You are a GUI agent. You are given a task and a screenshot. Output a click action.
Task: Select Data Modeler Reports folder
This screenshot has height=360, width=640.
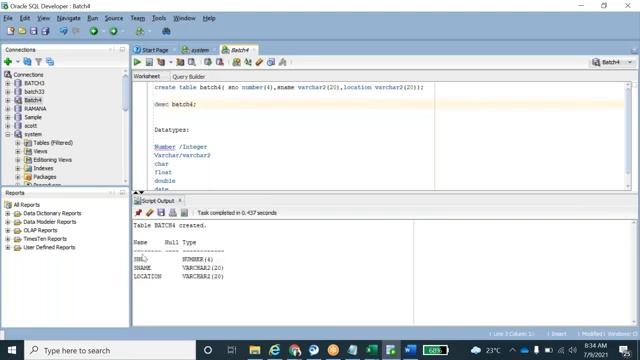tap(49, 222)
